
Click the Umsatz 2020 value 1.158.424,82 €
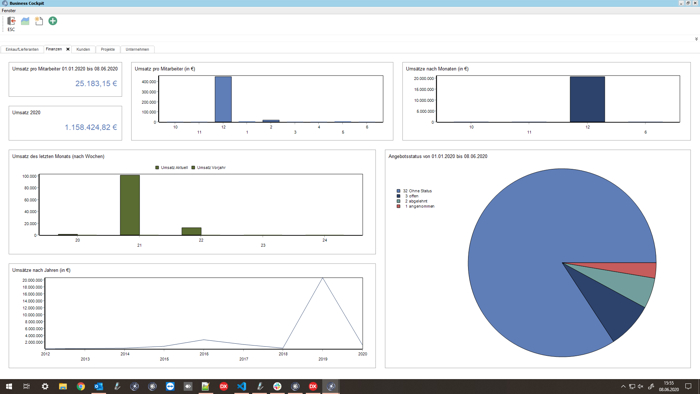[x=91, y=127]
